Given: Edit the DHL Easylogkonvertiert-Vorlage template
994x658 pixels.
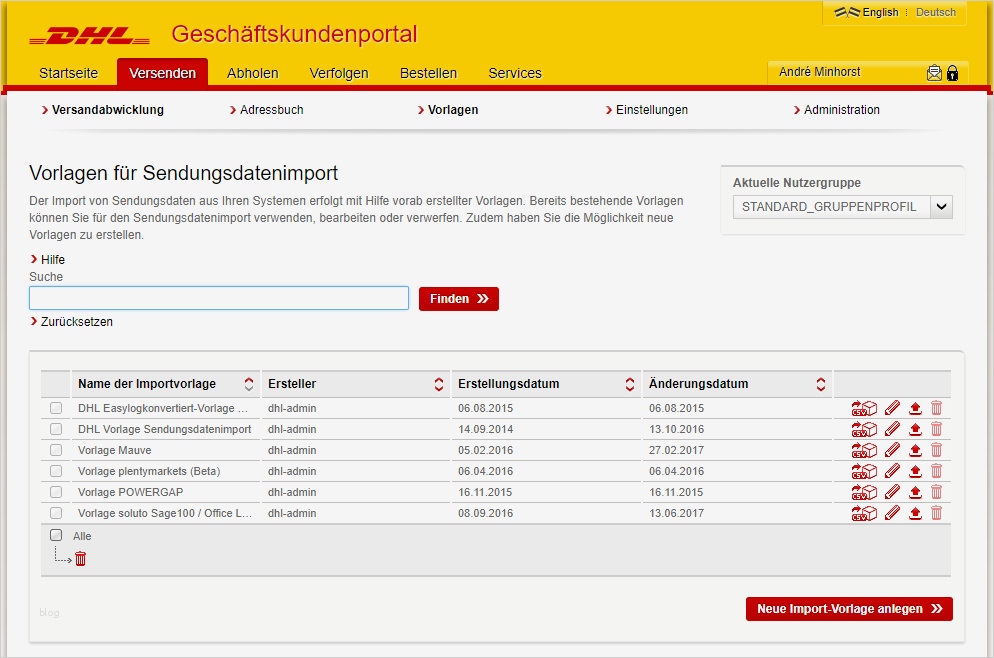Looking at the screenshot, I should 893,408.
